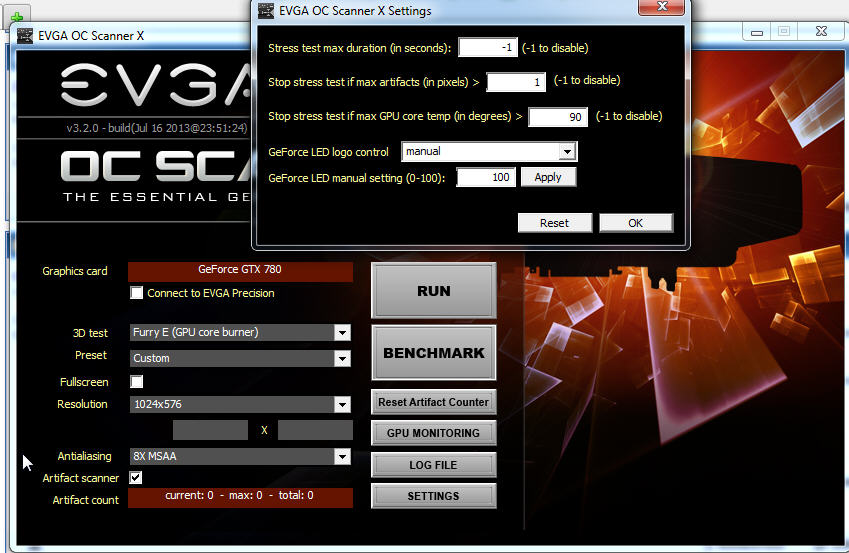Click the artifact count readout

240,497
